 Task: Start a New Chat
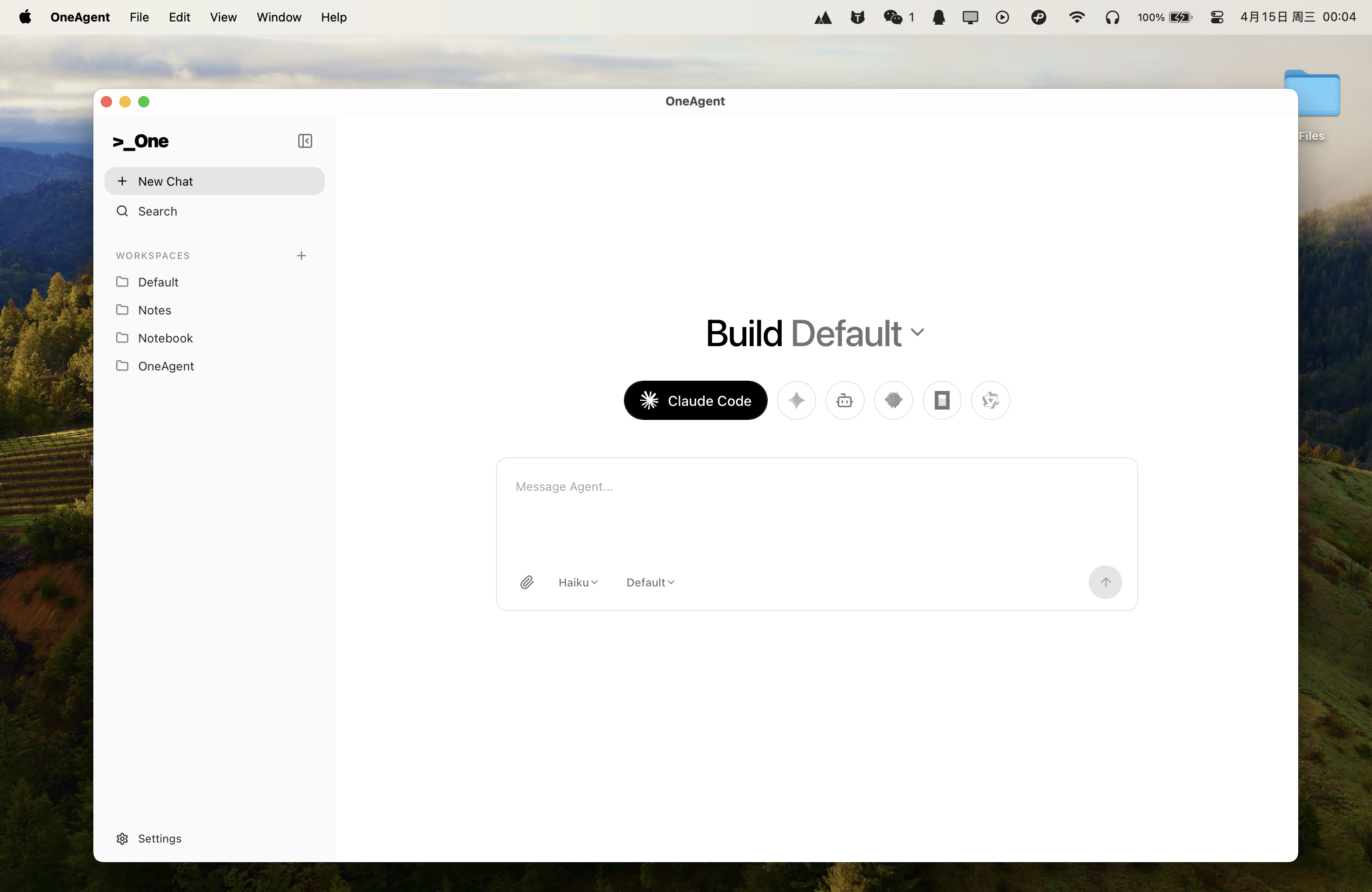tap(215, 181)
